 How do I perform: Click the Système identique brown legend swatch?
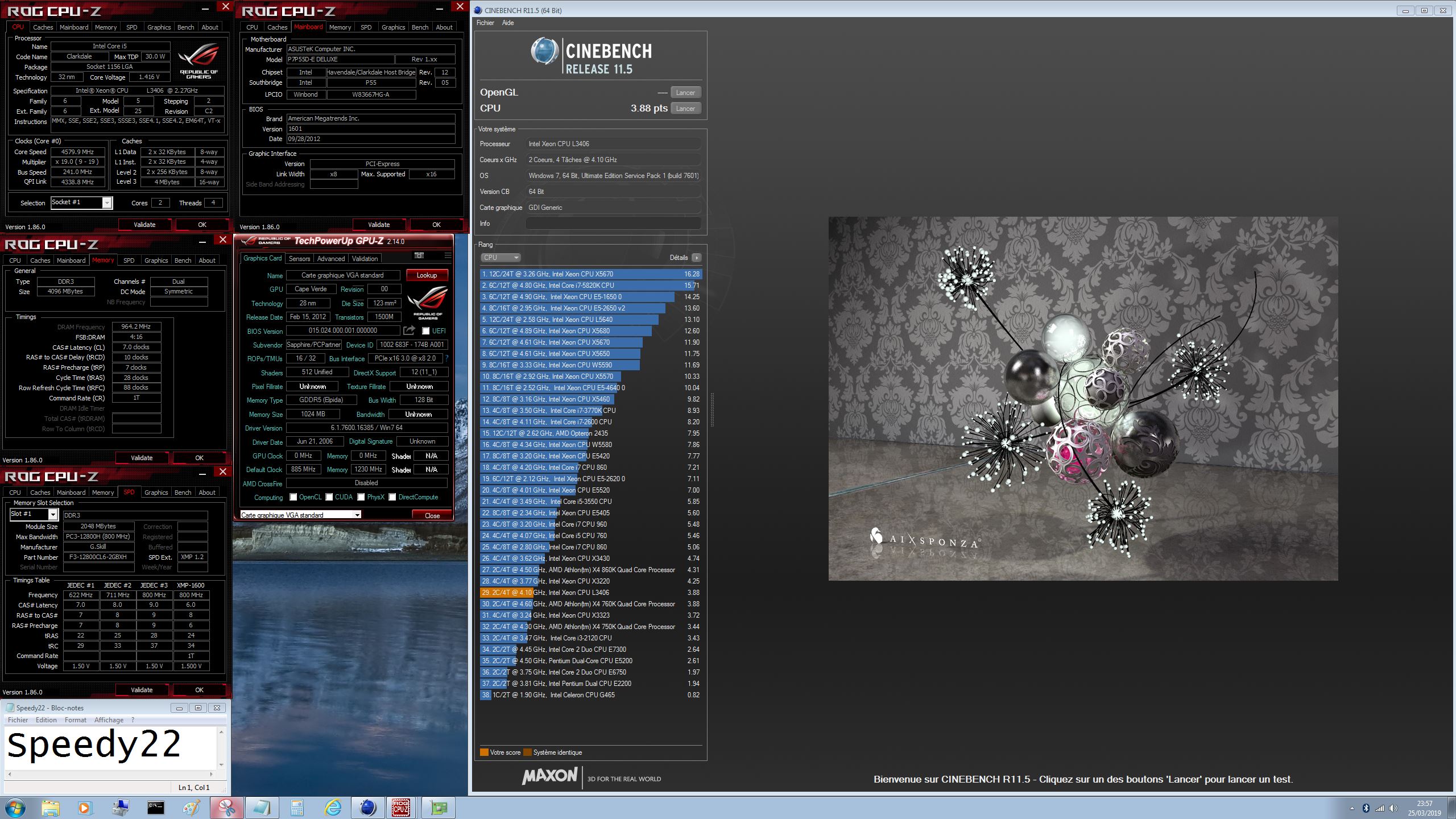(527, 752)
